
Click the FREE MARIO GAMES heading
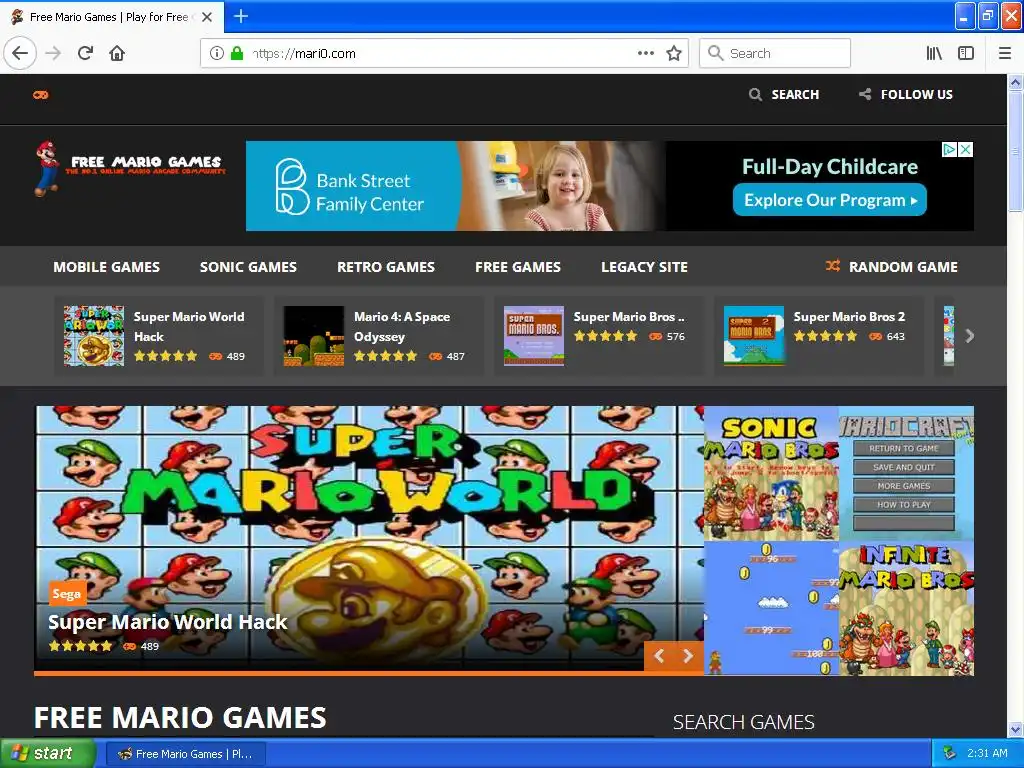pos(180,718)
